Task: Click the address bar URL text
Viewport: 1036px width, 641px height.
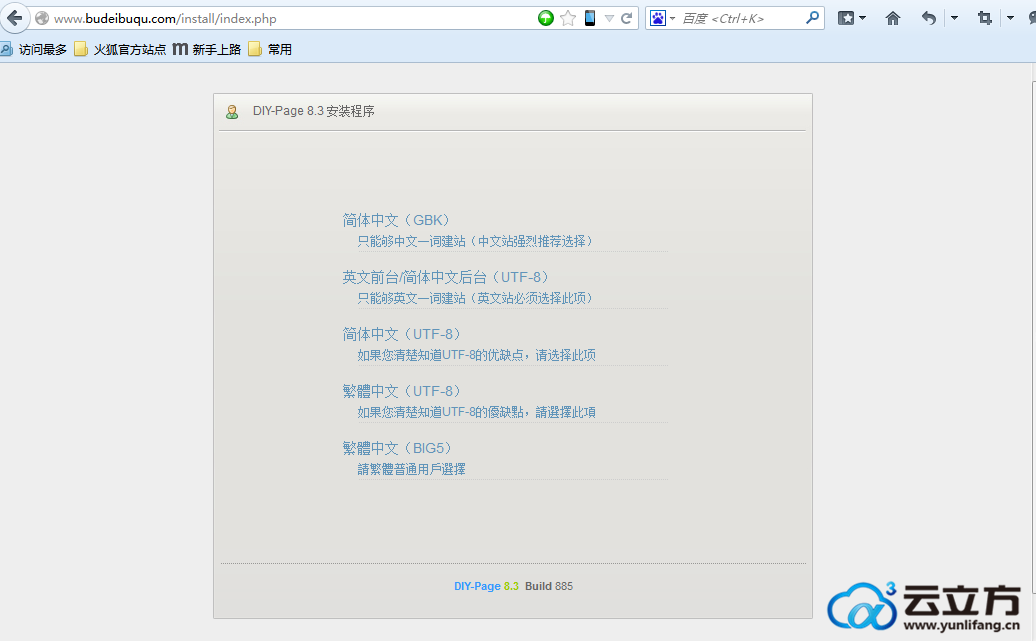Action: (x=165, y=19)
